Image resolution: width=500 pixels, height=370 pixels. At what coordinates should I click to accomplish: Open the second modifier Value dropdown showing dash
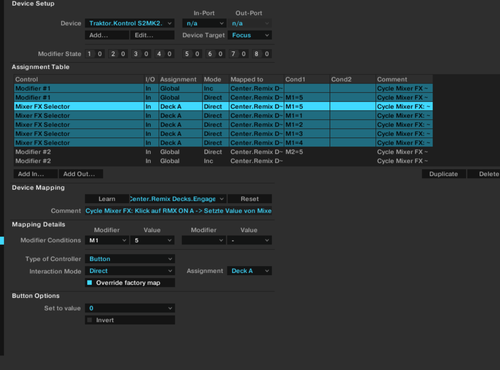point(250,240)
